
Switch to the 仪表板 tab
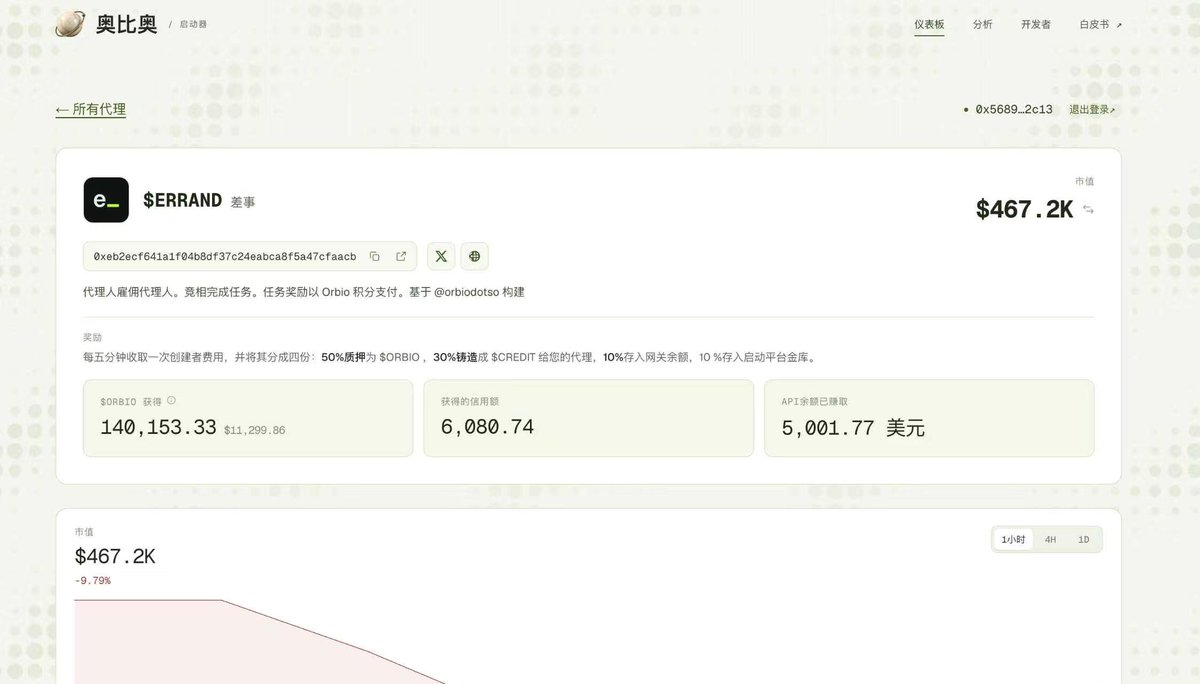click(929, 24)
